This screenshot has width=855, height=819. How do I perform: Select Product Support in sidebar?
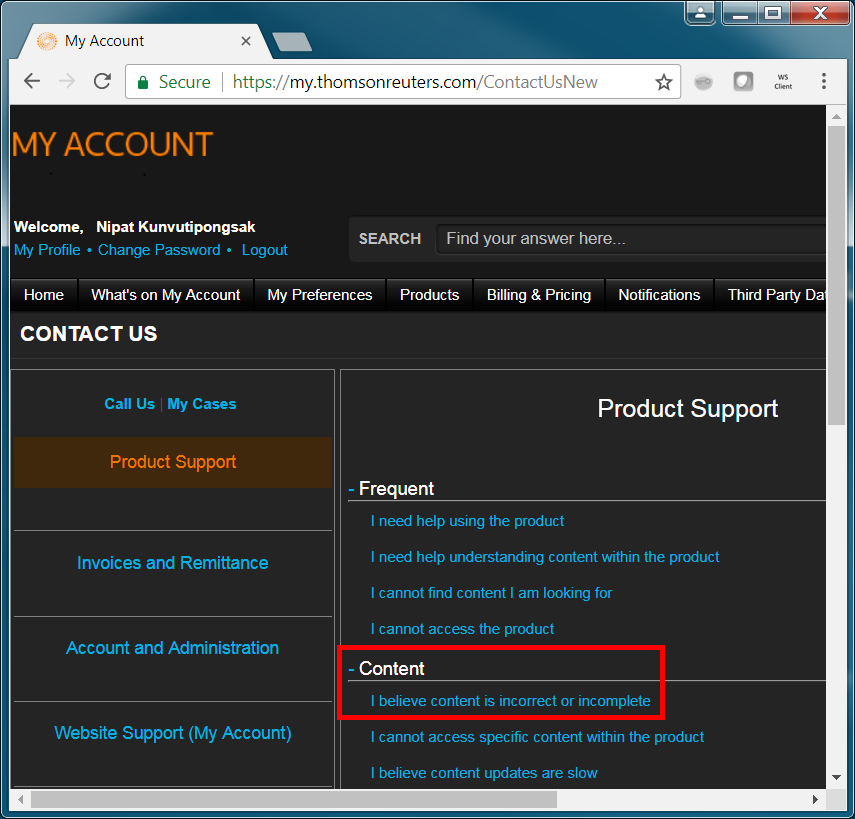pyautogui.click(x=173, y=462)
